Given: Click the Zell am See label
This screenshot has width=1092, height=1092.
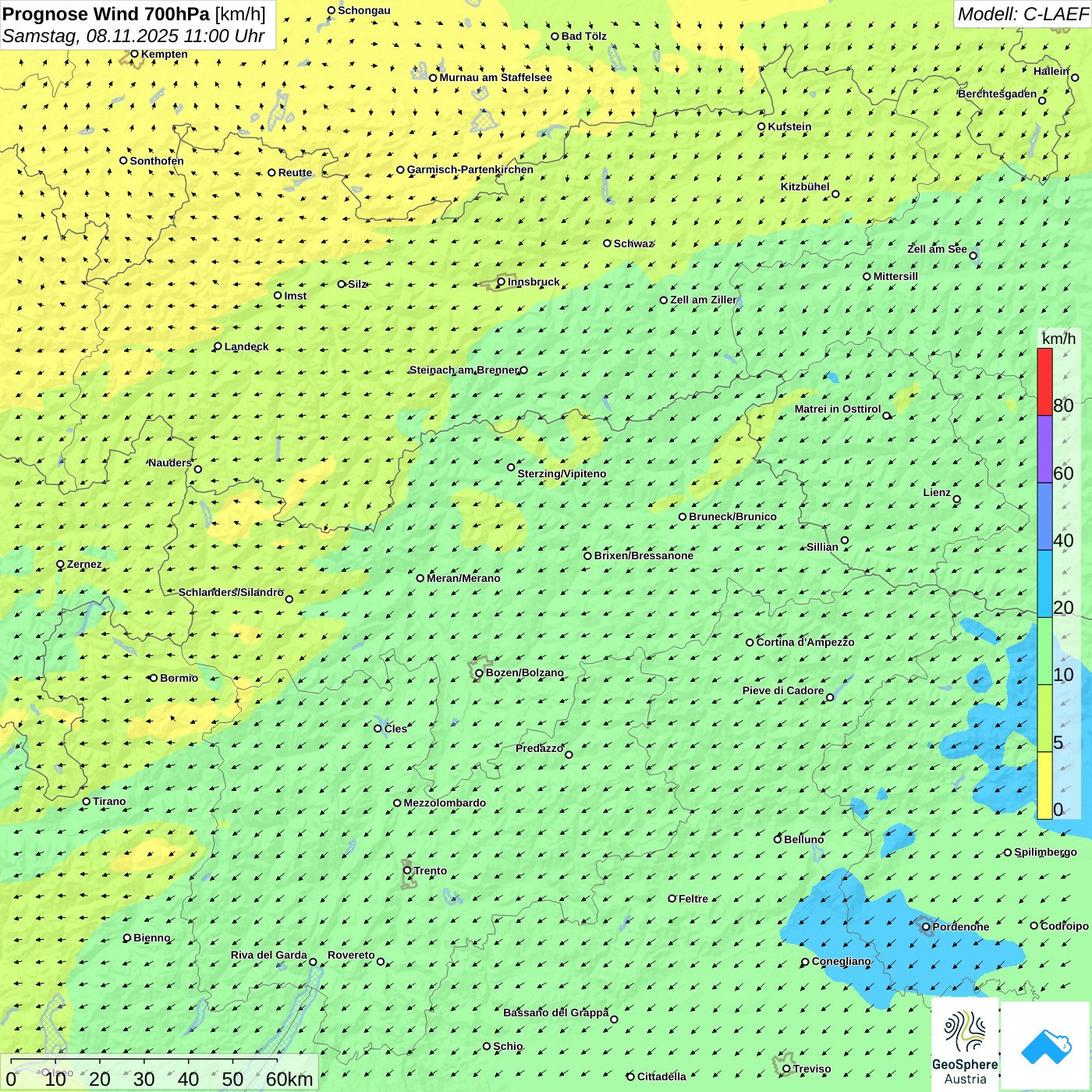Looking at the screenshot, I should click(x=937, y=249).
